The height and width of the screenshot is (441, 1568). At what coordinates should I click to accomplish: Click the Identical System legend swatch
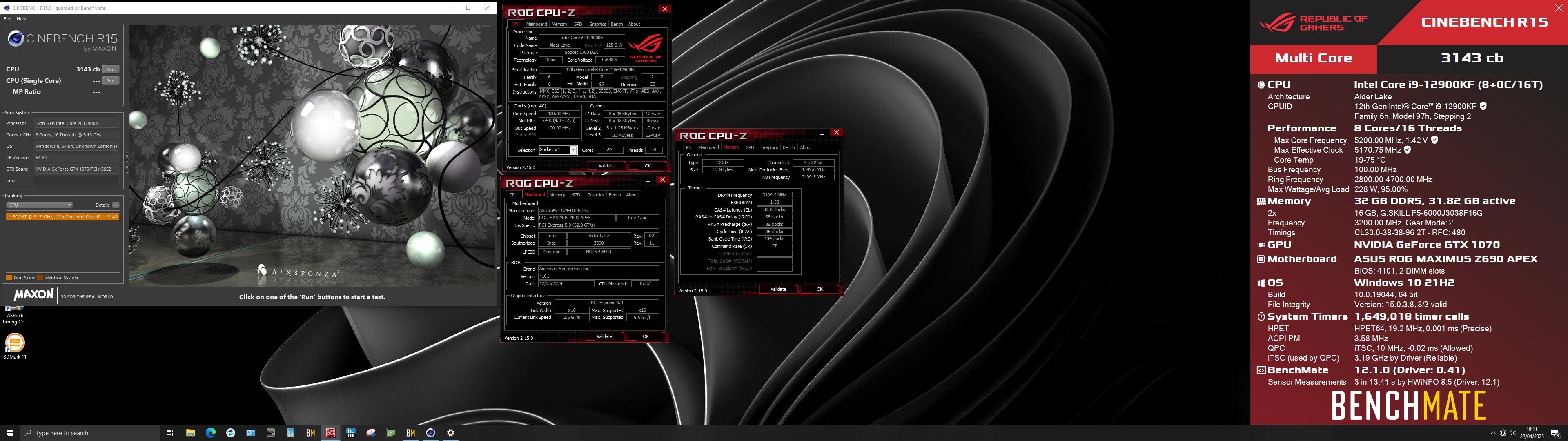point(40,278)
